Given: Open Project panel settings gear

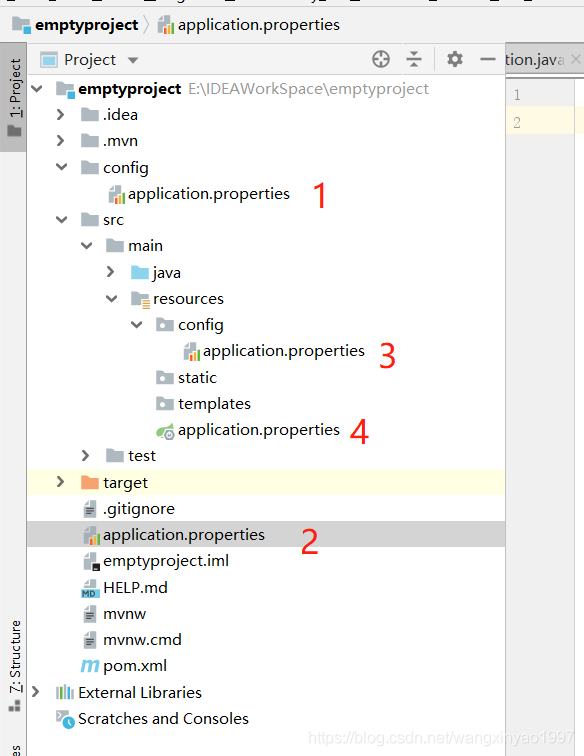Looking at the screenshot, I should 454,59.
